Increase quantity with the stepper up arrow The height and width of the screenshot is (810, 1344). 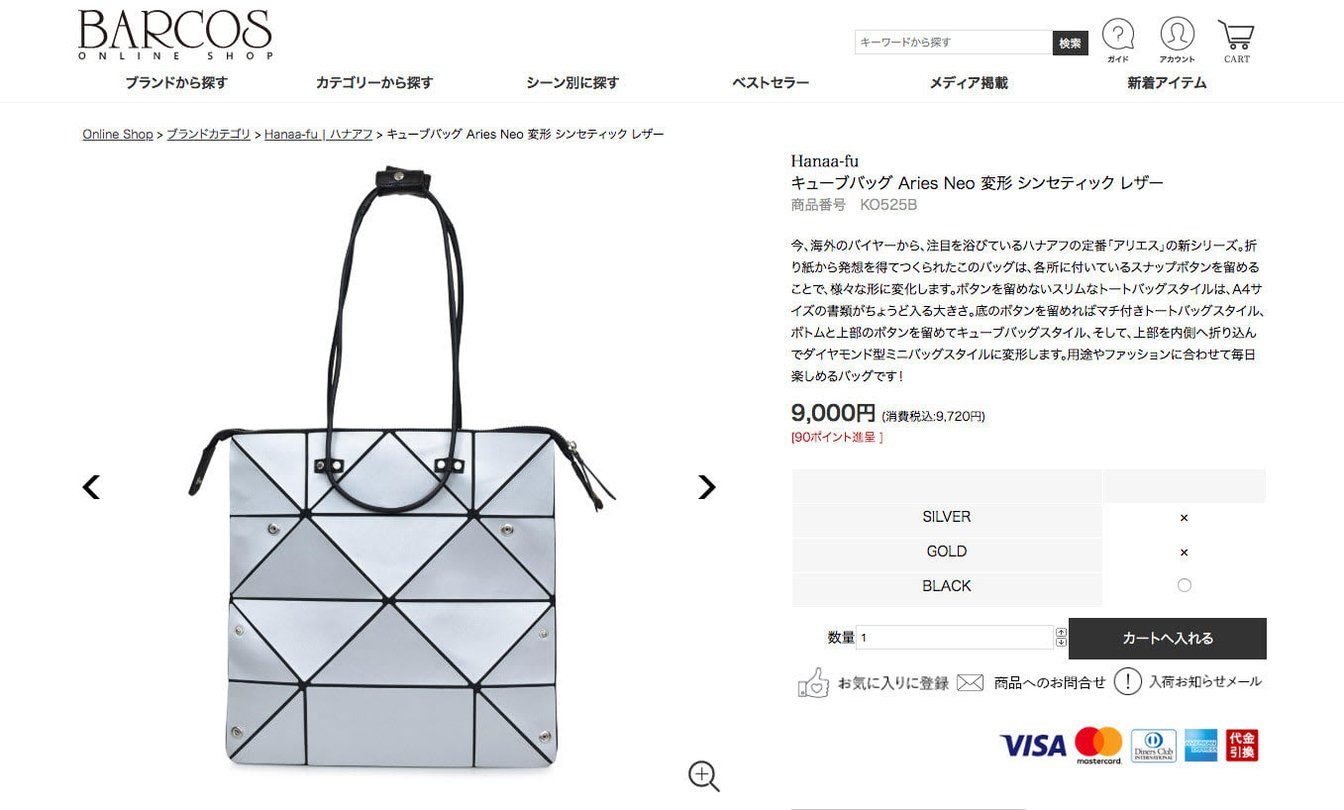[1061, 632]
